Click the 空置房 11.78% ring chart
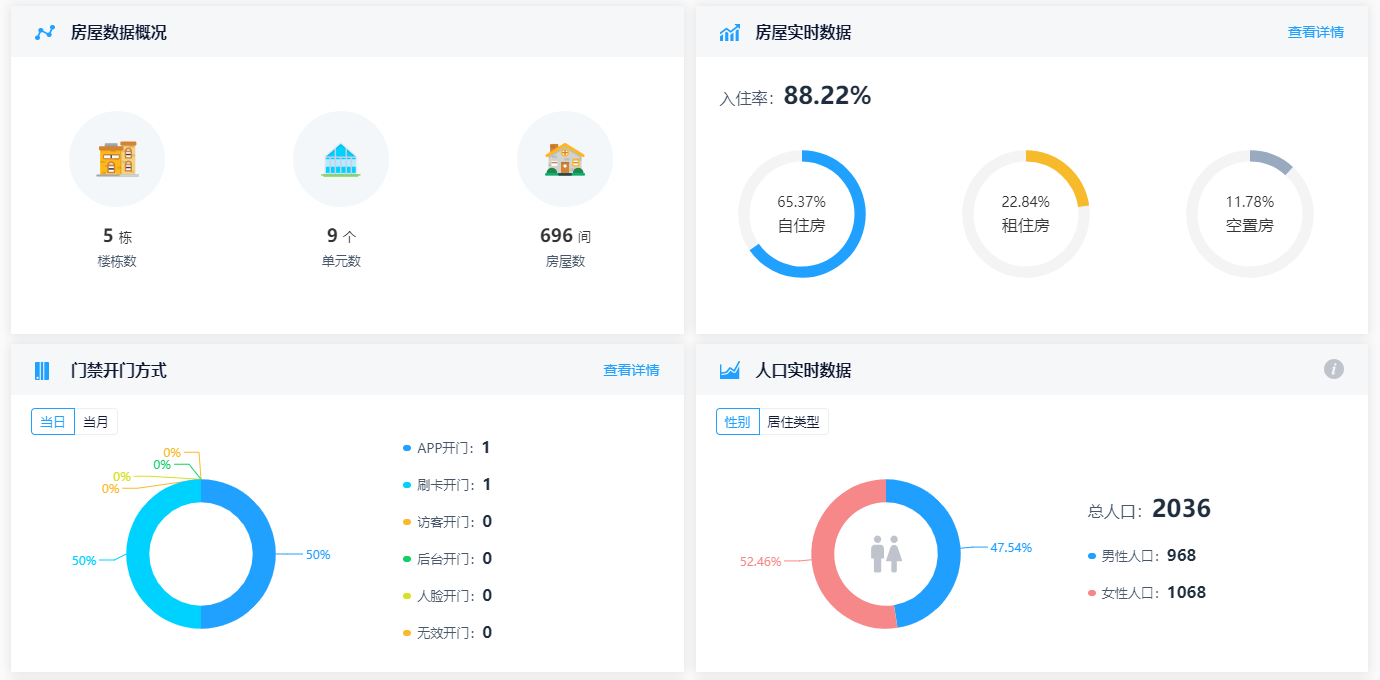This screenshot has height=680, width=1380. (1250, 214)
